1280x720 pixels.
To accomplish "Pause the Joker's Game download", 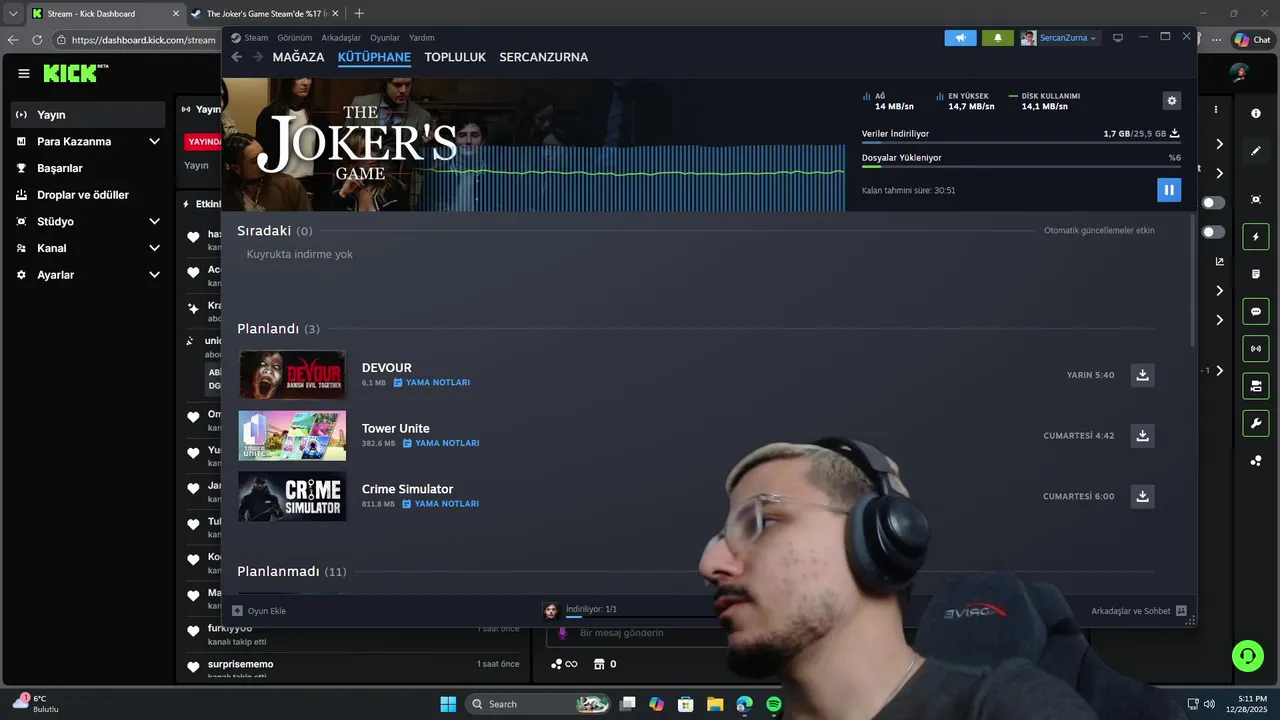I will click(x=1169, y=190).
